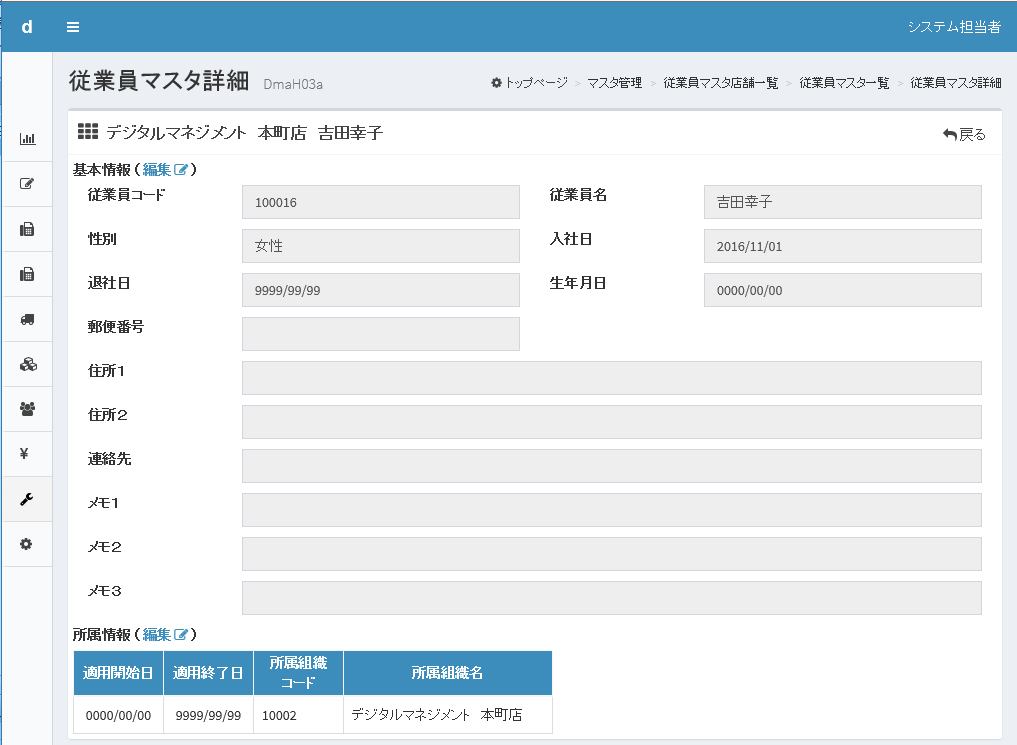Image resolution: width=1017 pixels, height=745 pixels.
Task: Click 性別 field showing 女性
Action: click(x=381, y=246)
